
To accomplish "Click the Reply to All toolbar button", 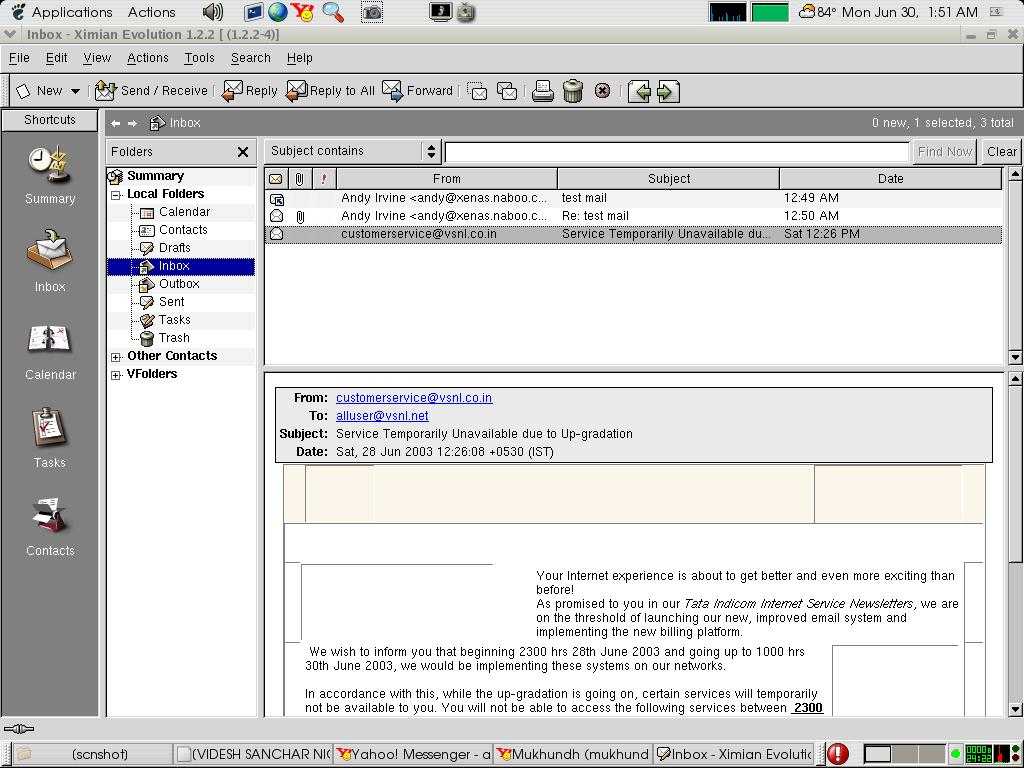I will click(330, 91).
